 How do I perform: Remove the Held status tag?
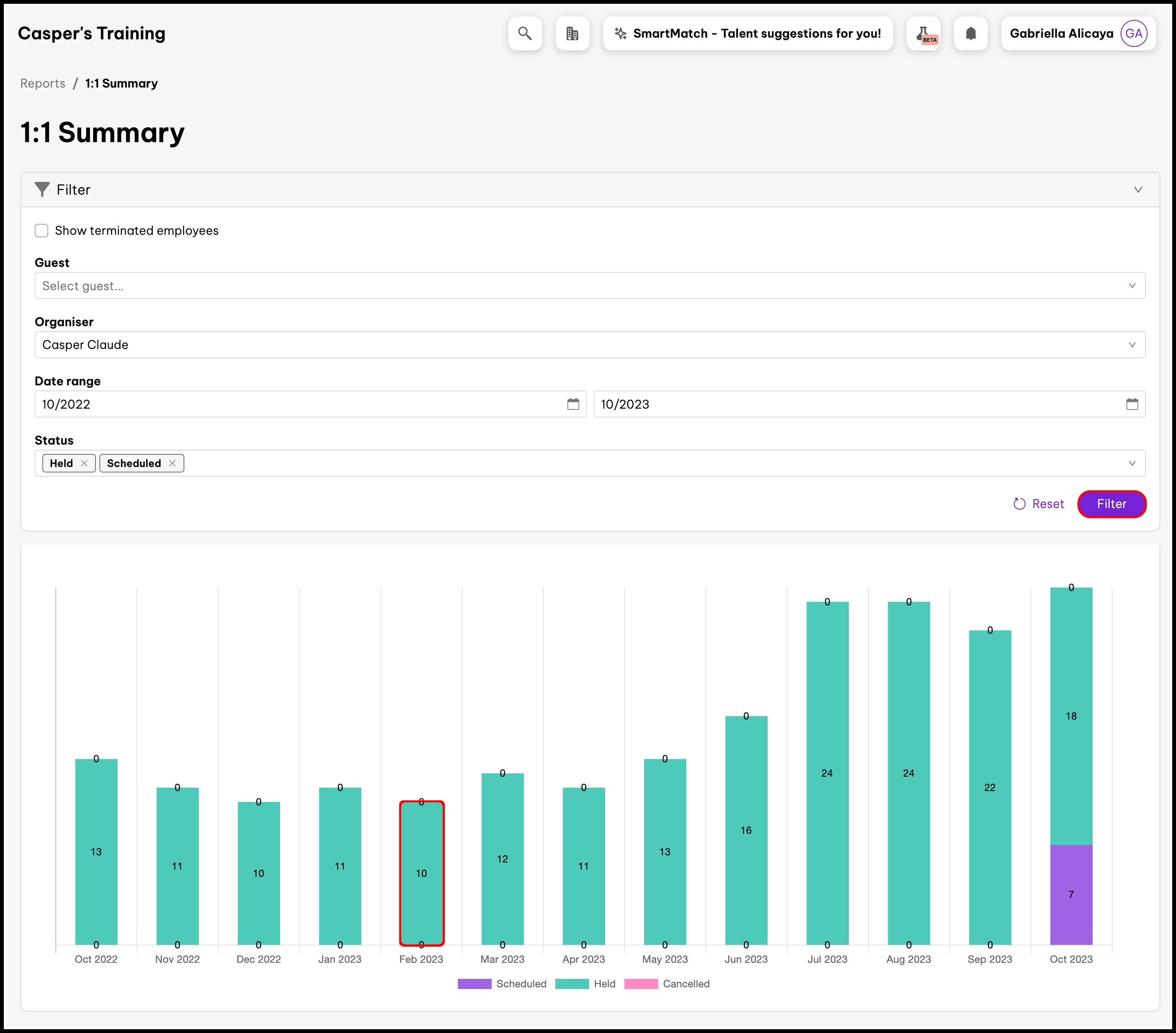[85, 463]
